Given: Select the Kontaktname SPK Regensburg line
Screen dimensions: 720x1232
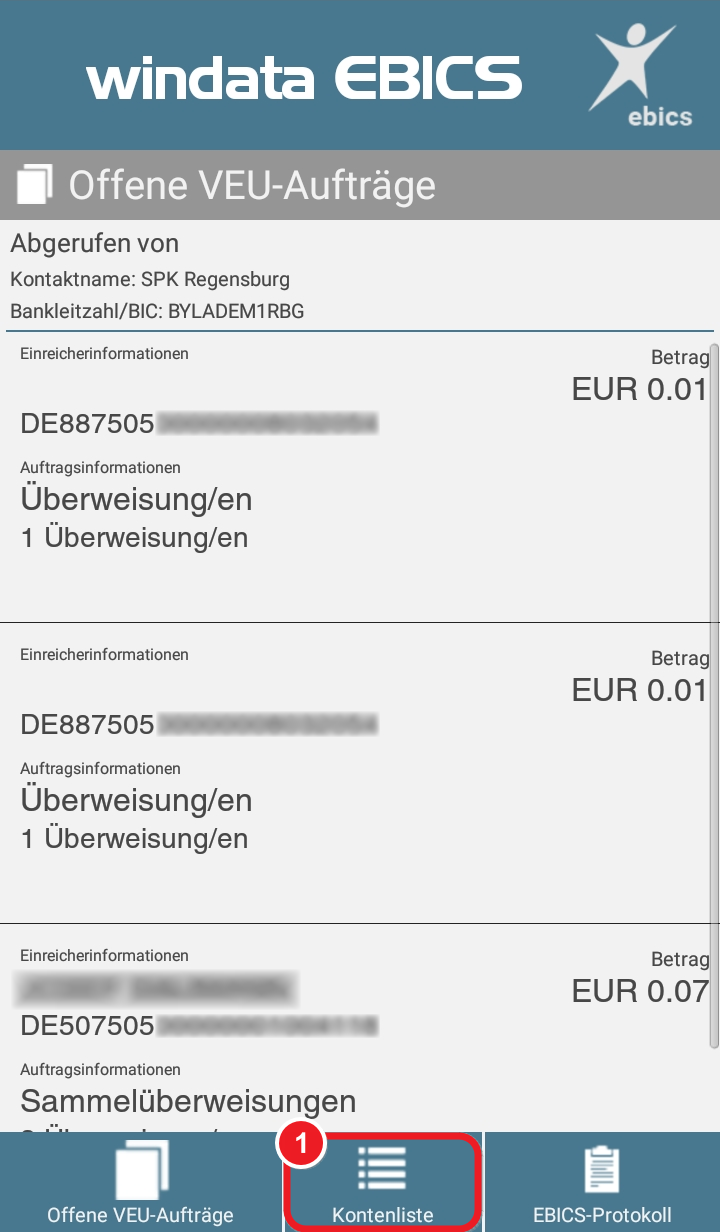Looking at the screenshot, I should click(150, 279).
